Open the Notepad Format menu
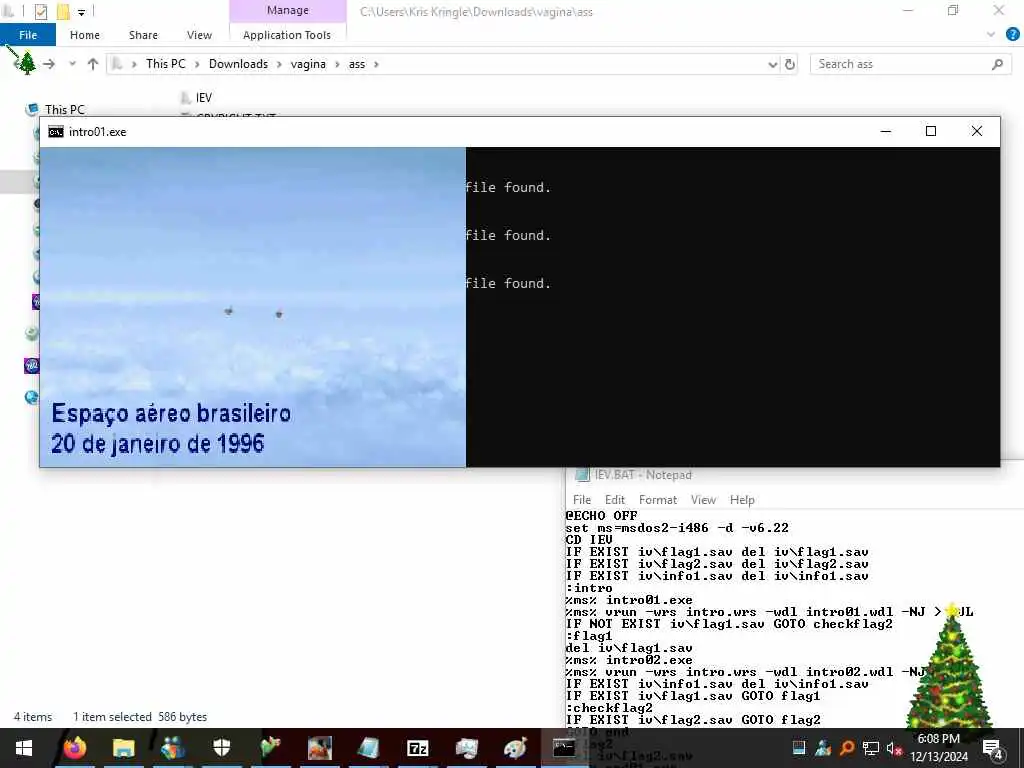 pyautogui.click(x=658, y=500)
